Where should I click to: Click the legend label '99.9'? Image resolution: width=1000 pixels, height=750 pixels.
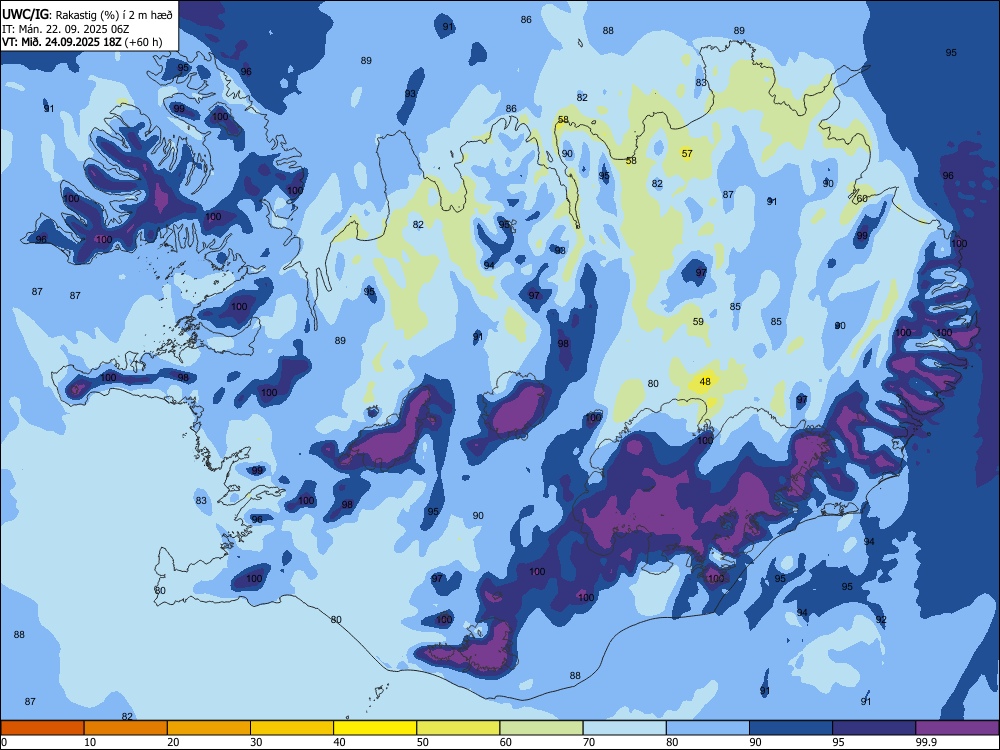tap(926, 742)
